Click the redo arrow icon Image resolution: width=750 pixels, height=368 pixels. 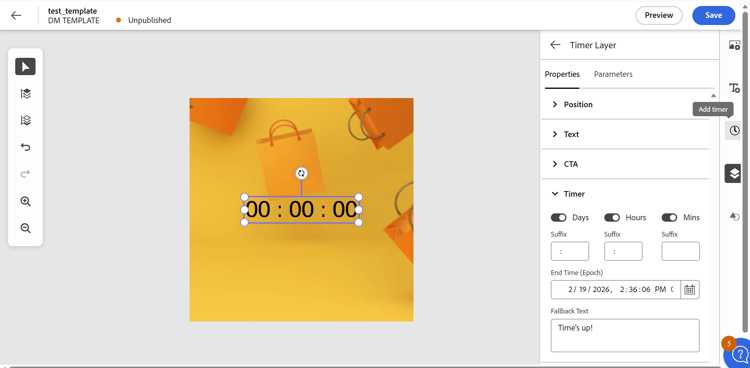click(25, 174)
